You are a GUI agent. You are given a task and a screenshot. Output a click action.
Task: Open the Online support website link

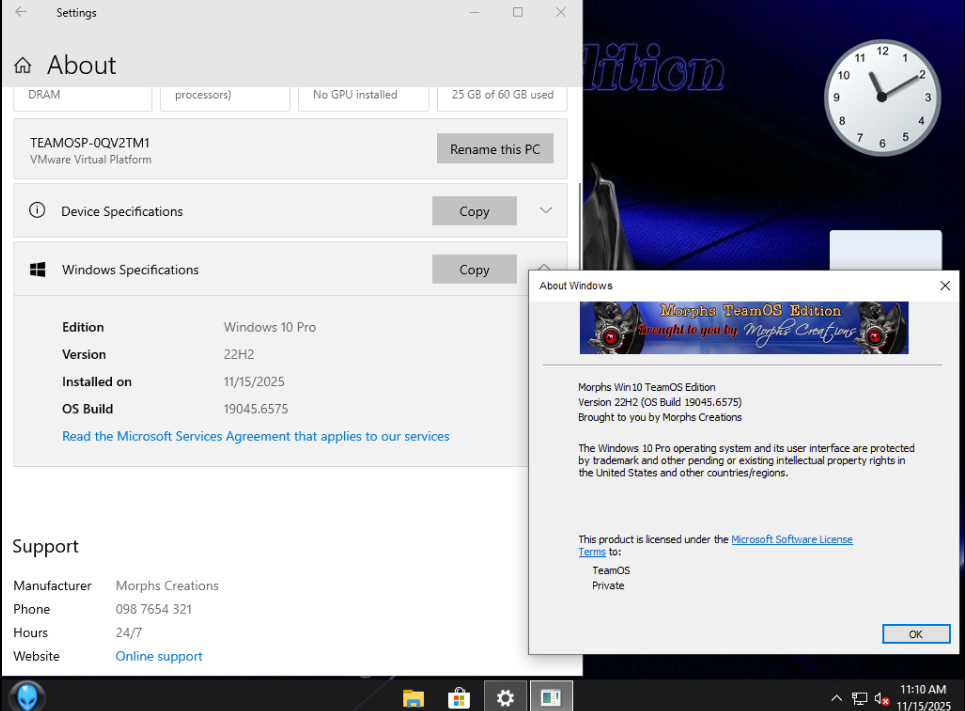tap(159, 656)
